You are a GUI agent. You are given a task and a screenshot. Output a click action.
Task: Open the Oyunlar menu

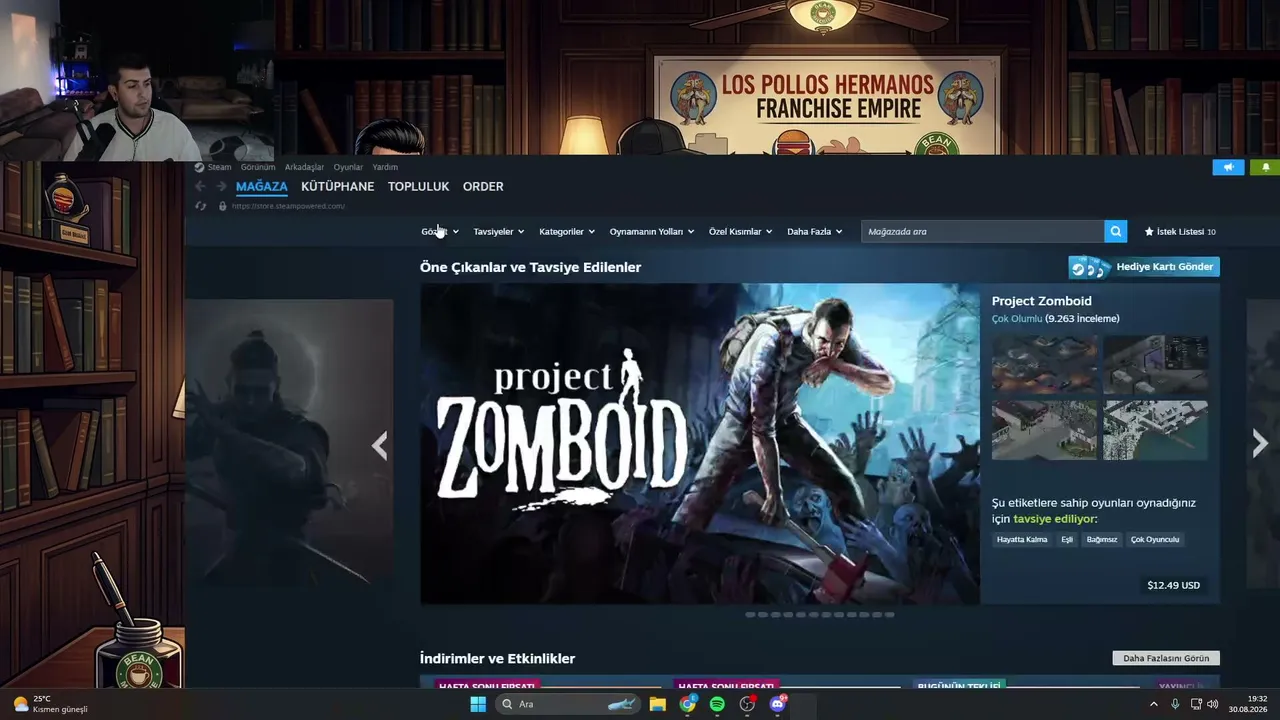[x=348, y=167]
